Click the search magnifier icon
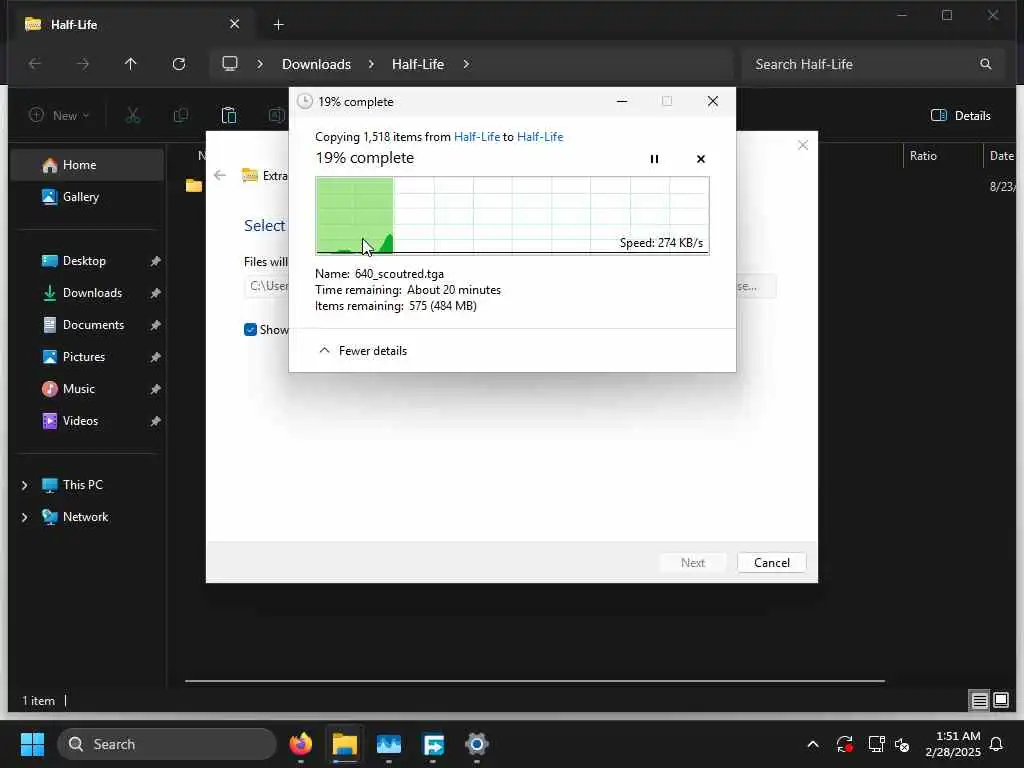This screenshot has height=768, width=1024. (x=985, y=64)
